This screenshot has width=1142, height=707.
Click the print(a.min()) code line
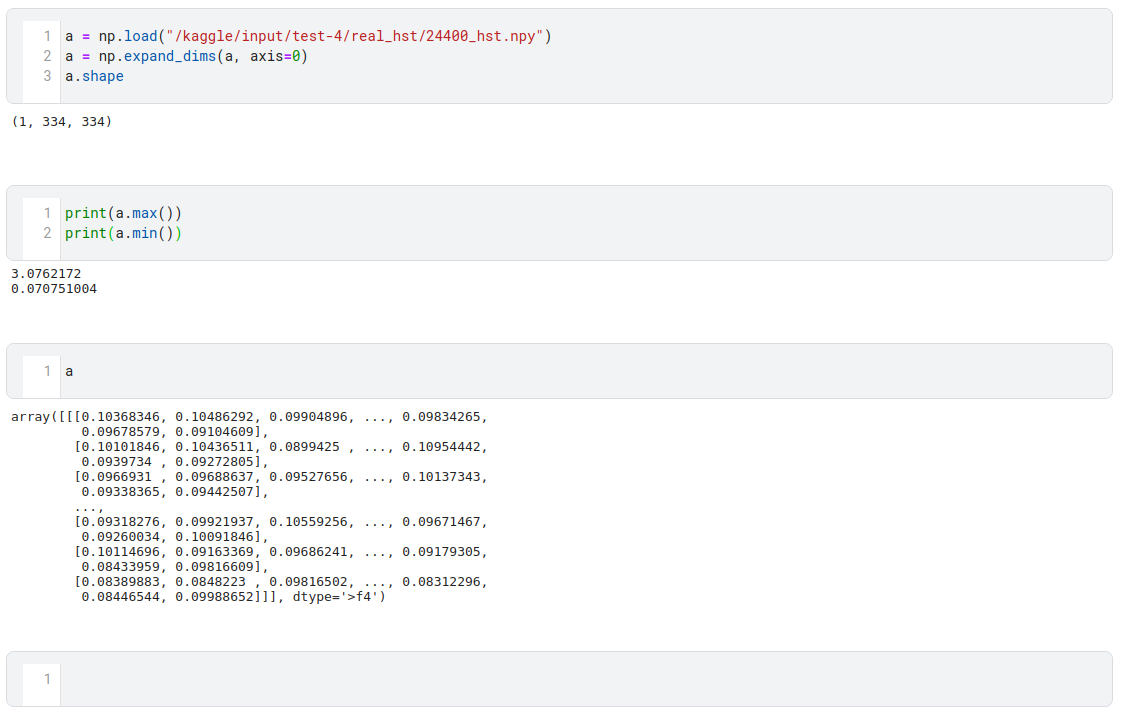(x=123, y=233)
